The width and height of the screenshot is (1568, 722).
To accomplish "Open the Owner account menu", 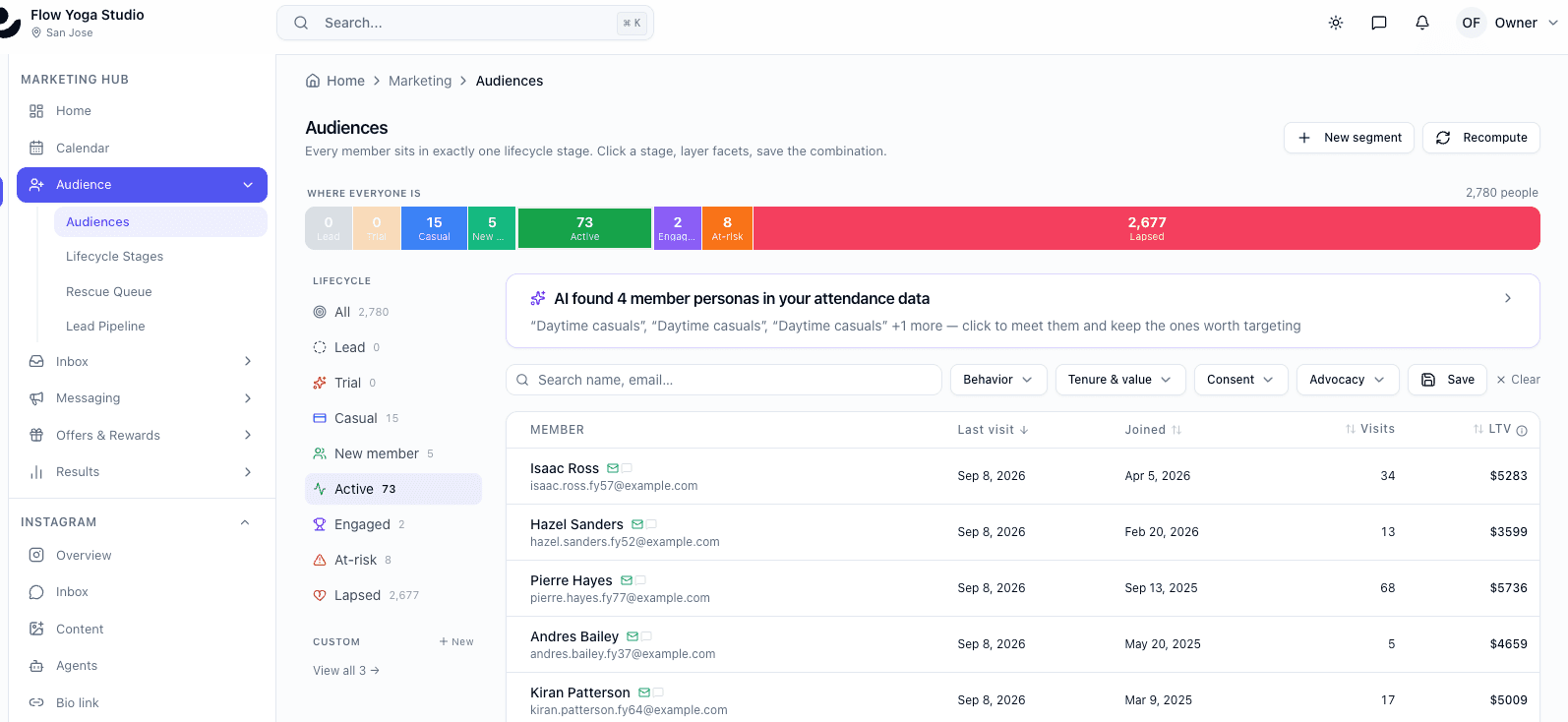I will pyautogui.click(x=1508, y=23).
